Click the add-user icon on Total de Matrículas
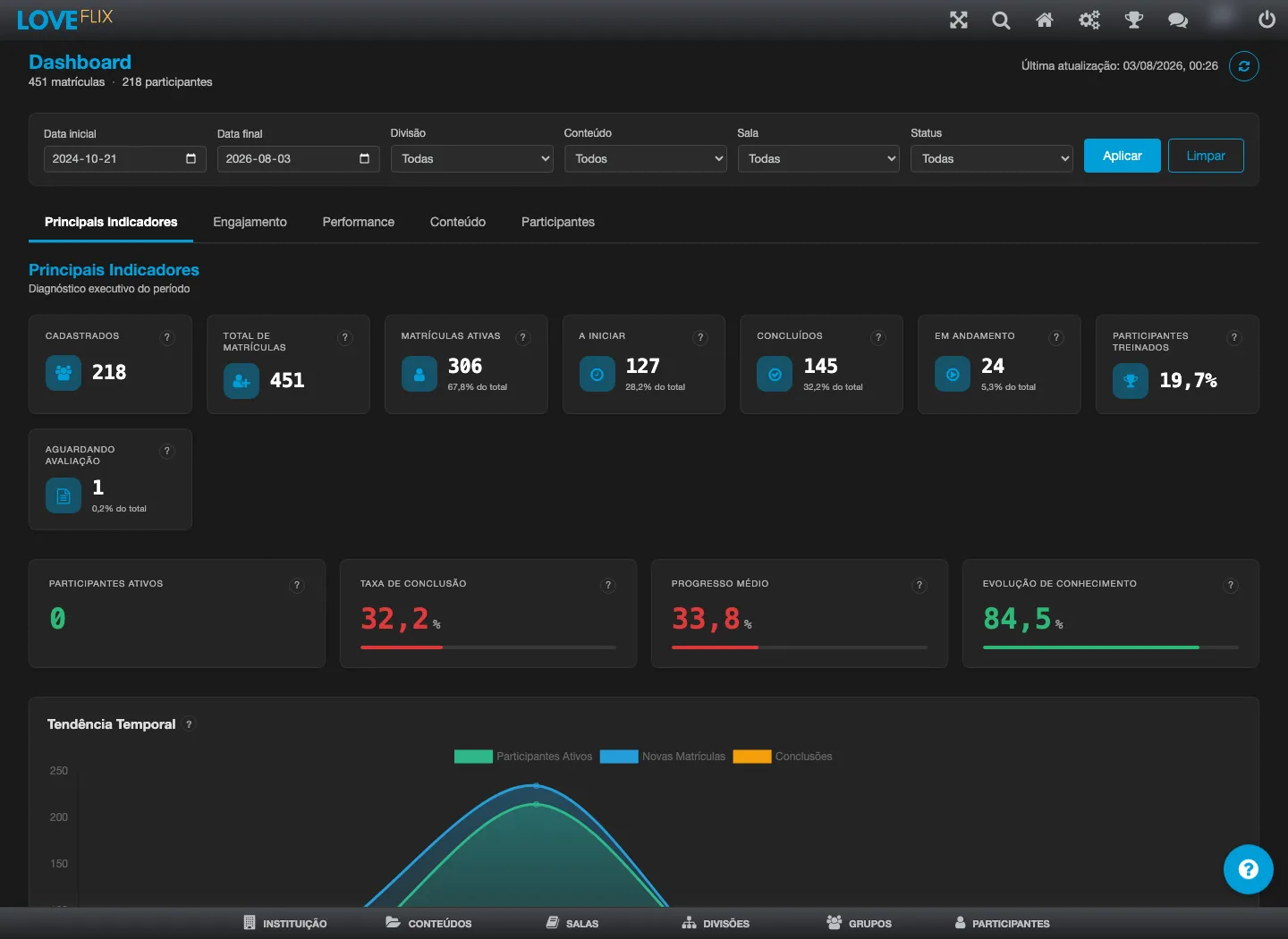This screenshot has width=1288, height=939. coord(241,381)
